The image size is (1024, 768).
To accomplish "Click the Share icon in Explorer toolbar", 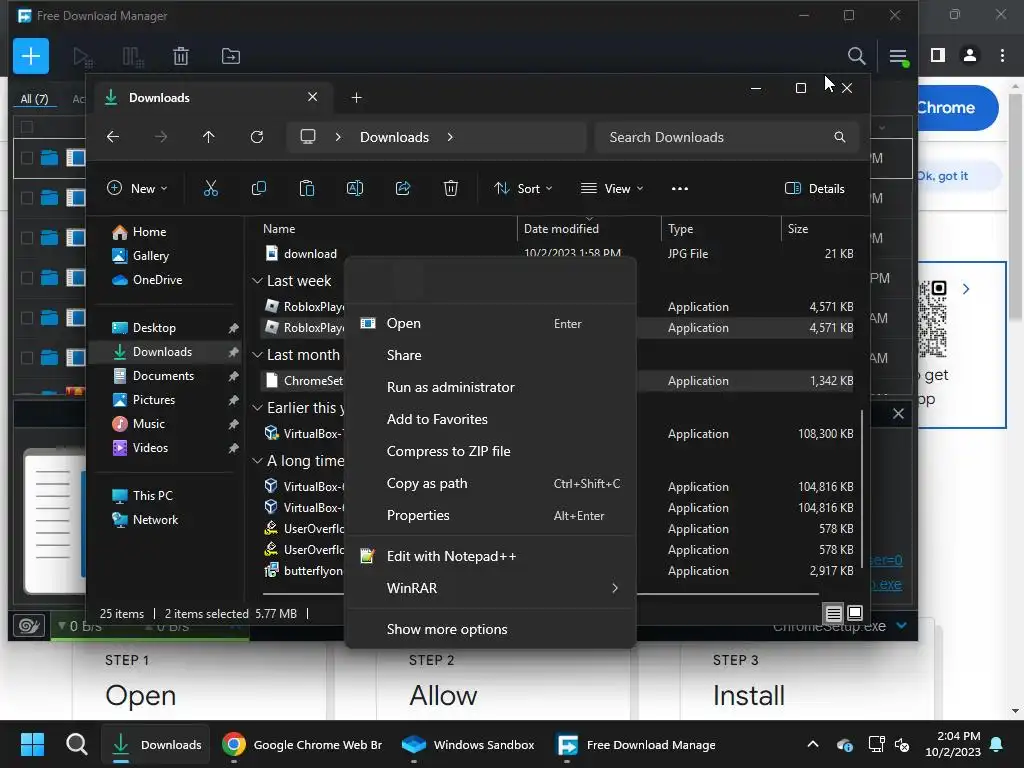I will coord(403,189).
